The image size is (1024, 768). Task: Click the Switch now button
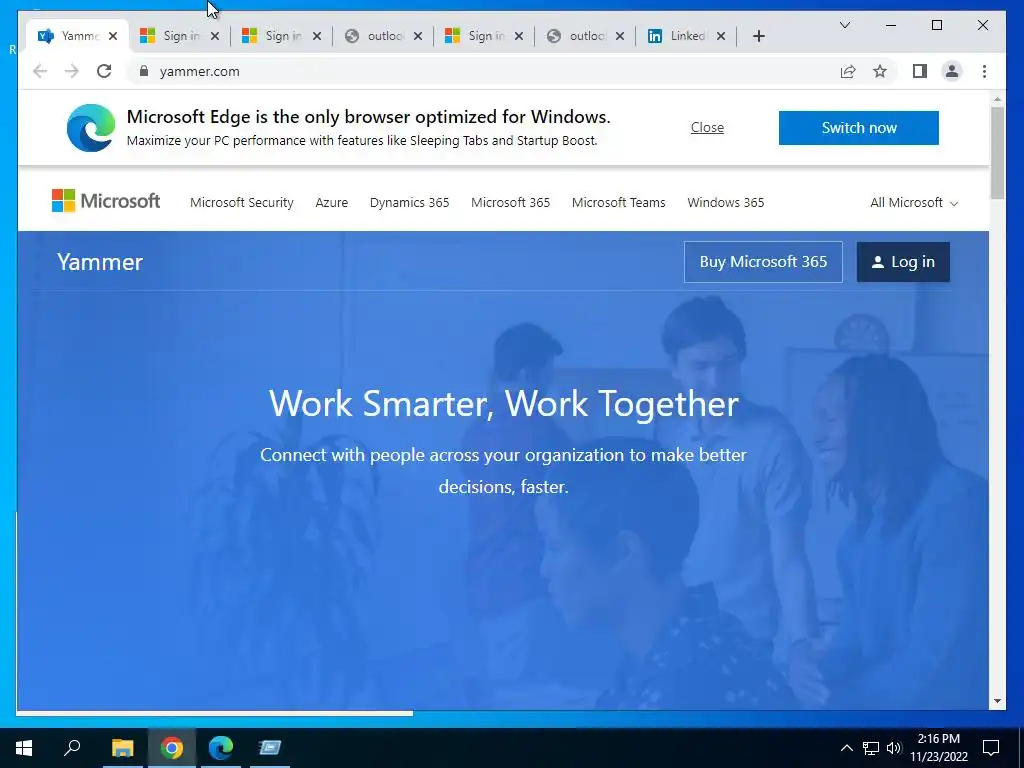(859, 128)
